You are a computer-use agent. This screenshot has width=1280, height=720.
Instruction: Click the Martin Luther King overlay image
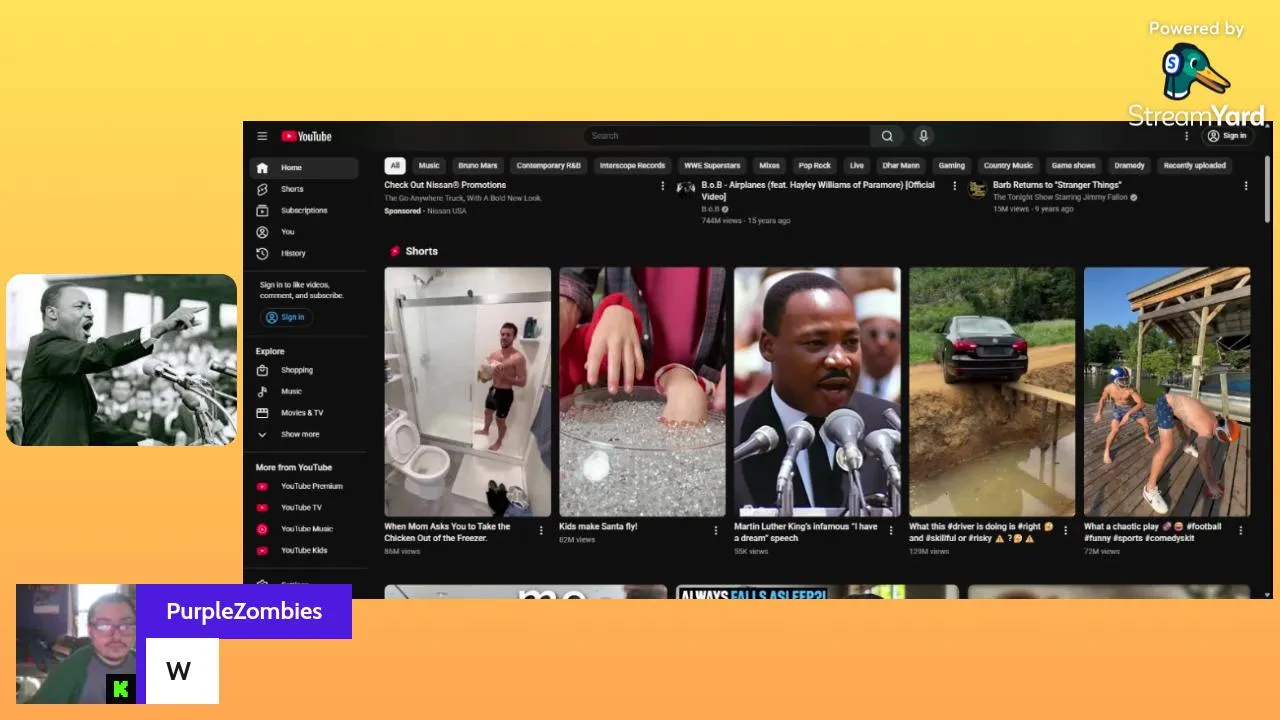121,360
